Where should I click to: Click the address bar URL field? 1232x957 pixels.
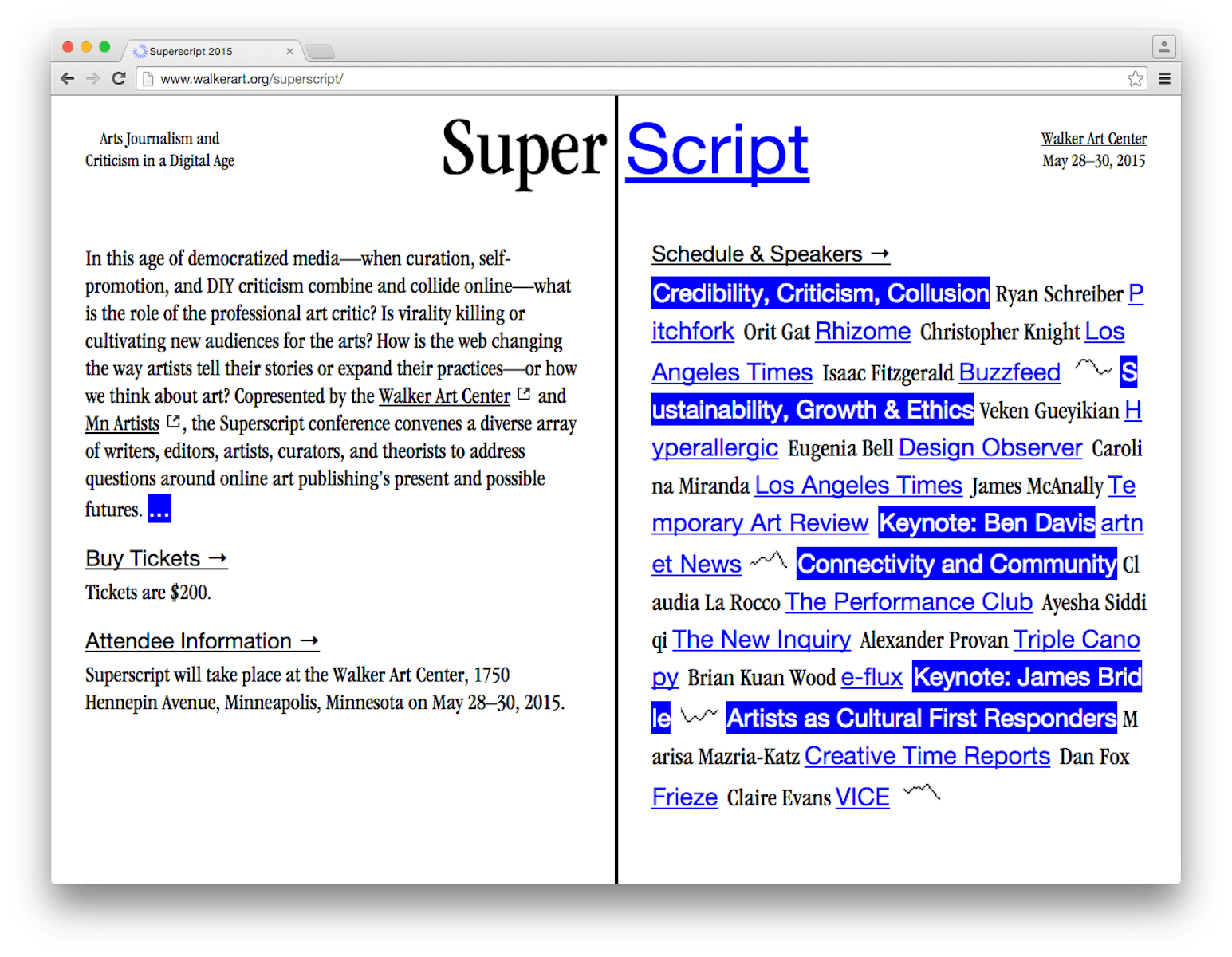pos(558,78)
